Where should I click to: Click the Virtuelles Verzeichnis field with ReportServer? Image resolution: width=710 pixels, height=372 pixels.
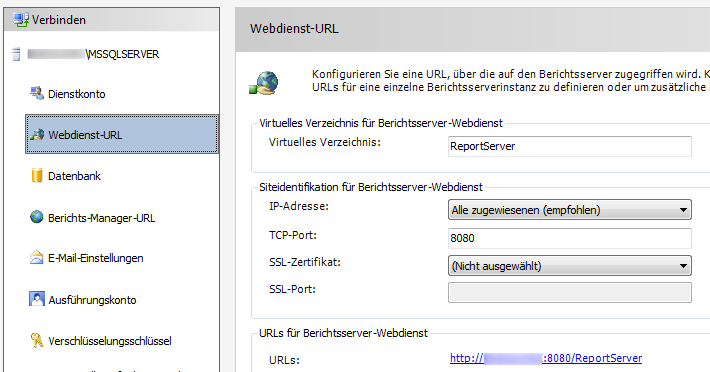tap(570, 146)
